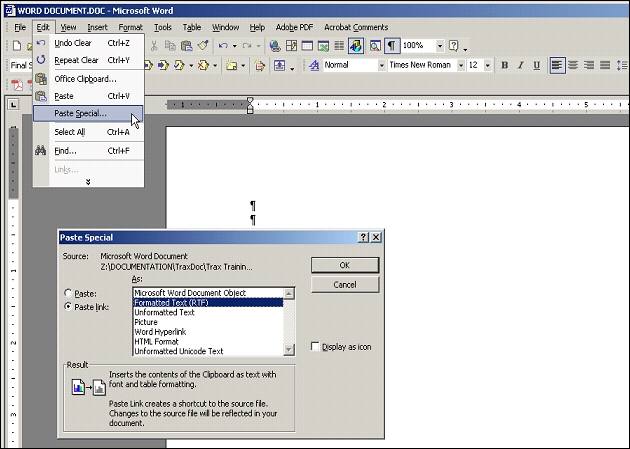
Task: Click the New Blank Document icon
Action: pyautogui.click(x=17, y=46)
